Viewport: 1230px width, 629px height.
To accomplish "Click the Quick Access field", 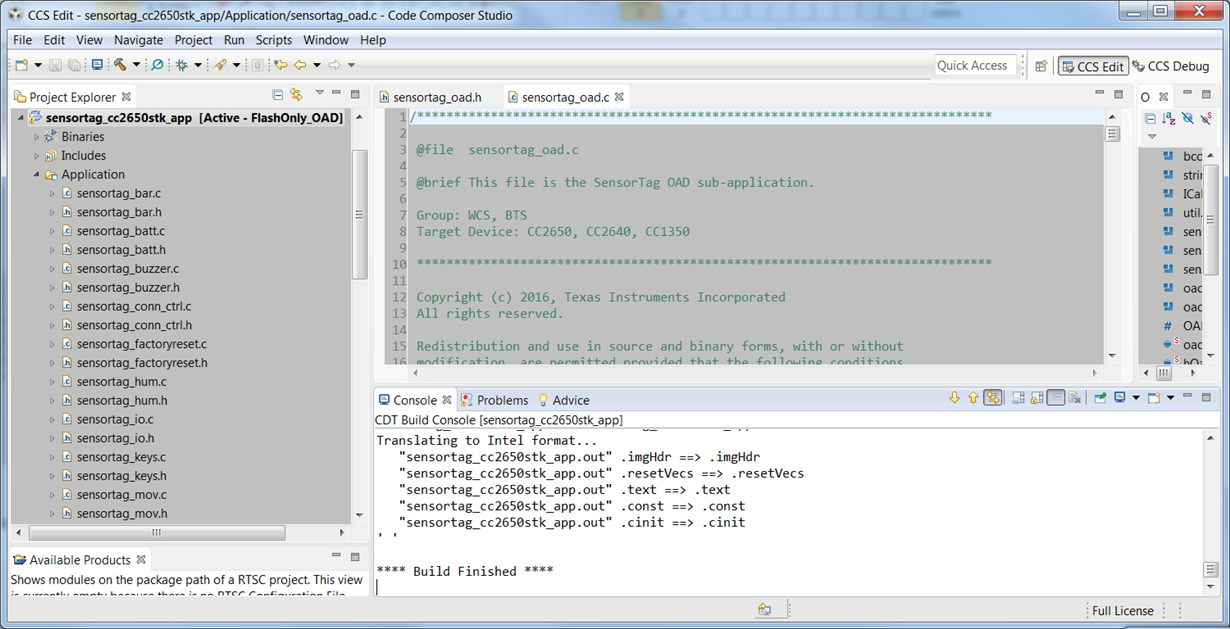I will click(975, 66).
